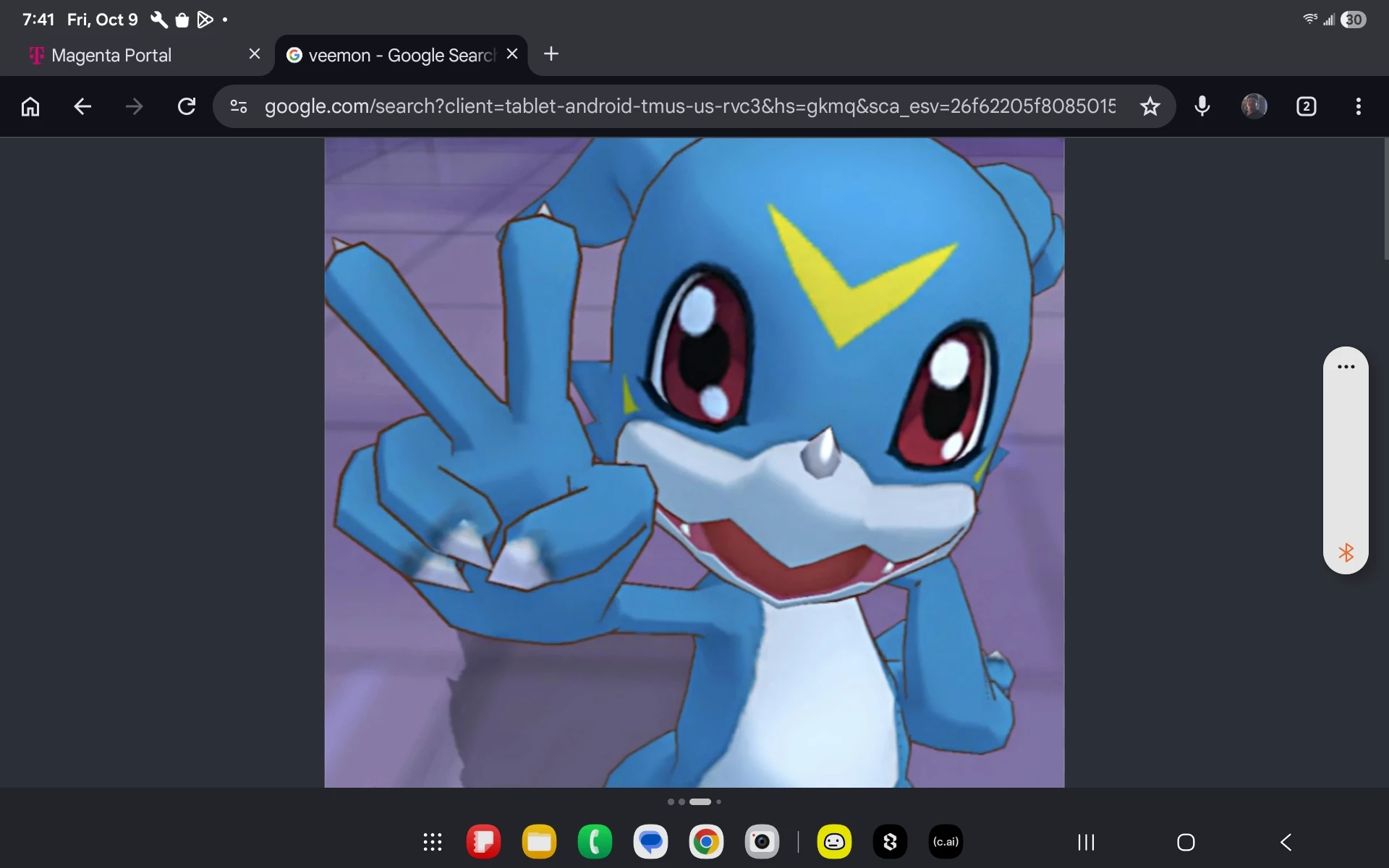Image resolution: width=1389 pixels, height=868 pixels.
Task: Tap the battery 30 indicator
Action: [1354, 20]
